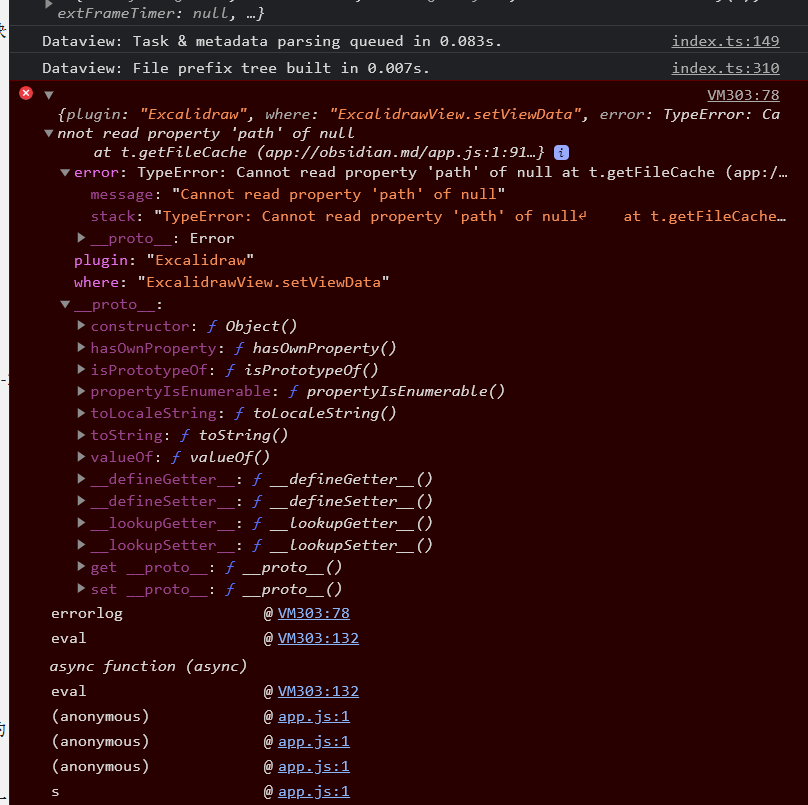This screenshot has width=808, height=805.
Task: Expand the __proto__: Error entry
Action: pyautogui.click(x=82, y=238)
